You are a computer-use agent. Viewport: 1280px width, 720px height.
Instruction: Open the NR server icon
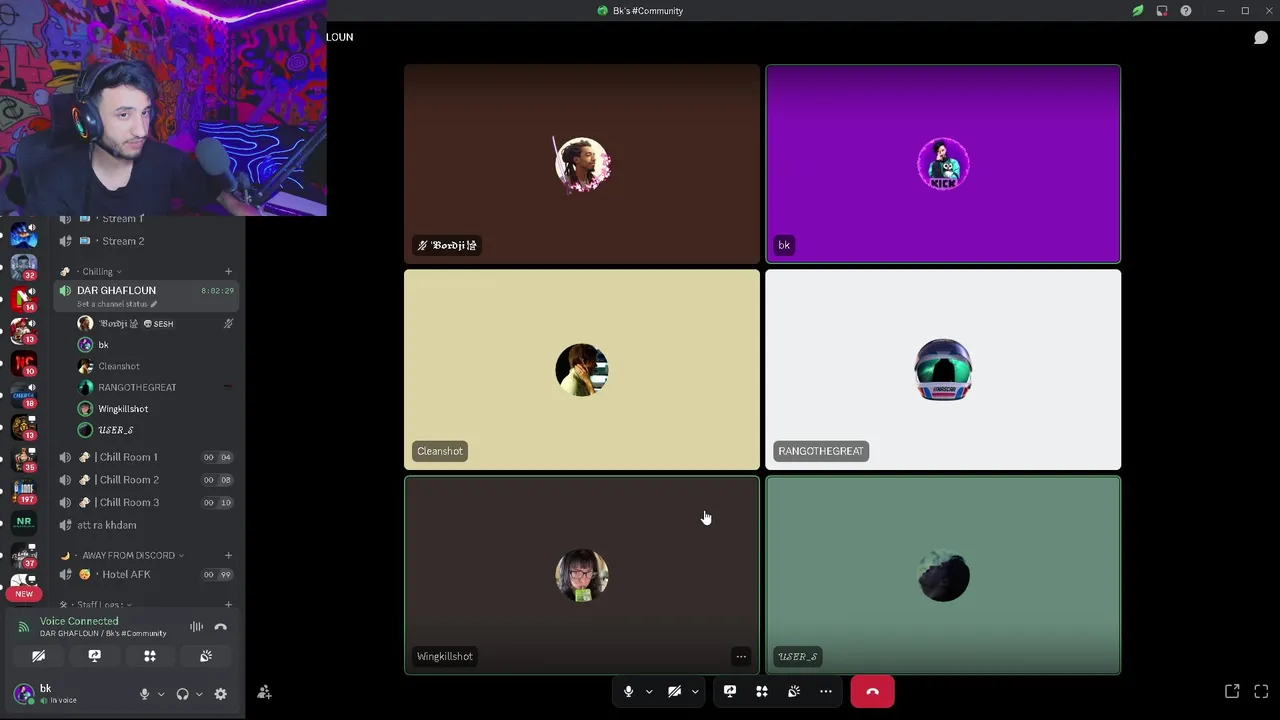tap(24, 521)
